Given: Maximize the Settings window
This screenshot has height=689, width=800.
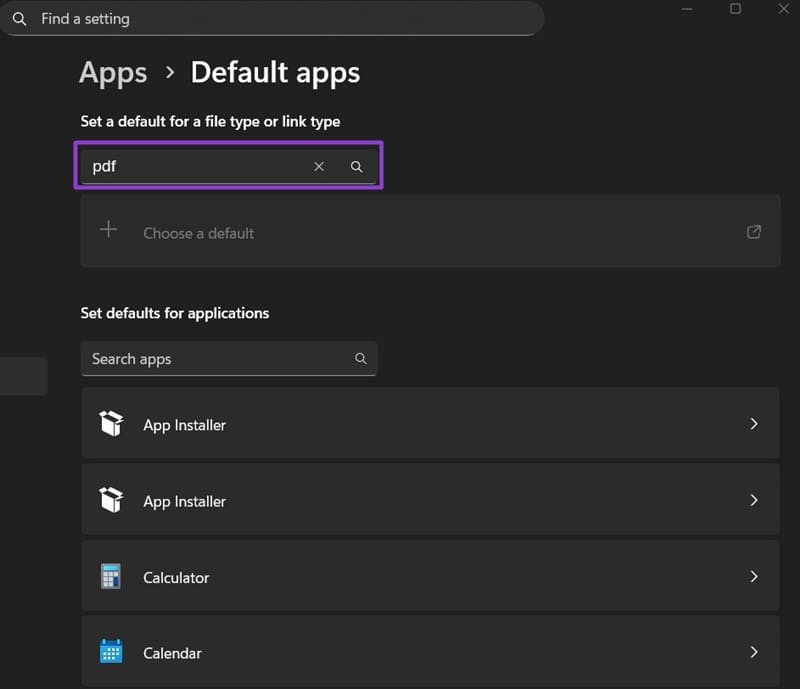Looking at the screenshot, I should pos(735,9).
